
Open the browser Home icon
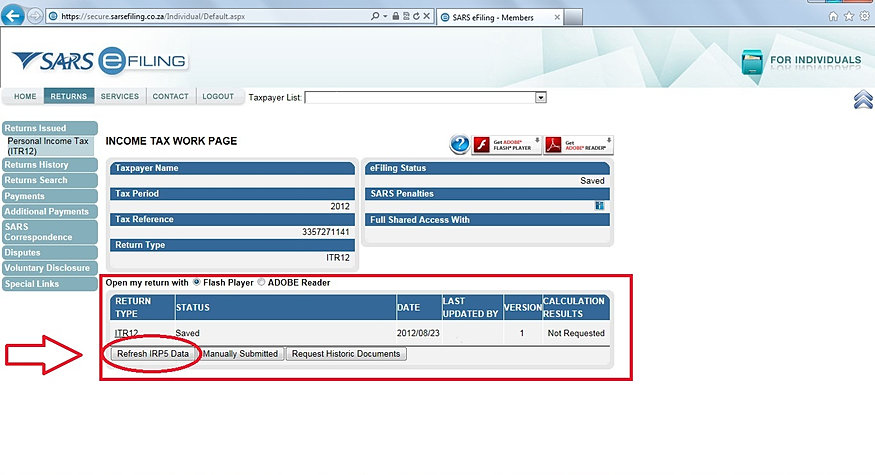833,16
